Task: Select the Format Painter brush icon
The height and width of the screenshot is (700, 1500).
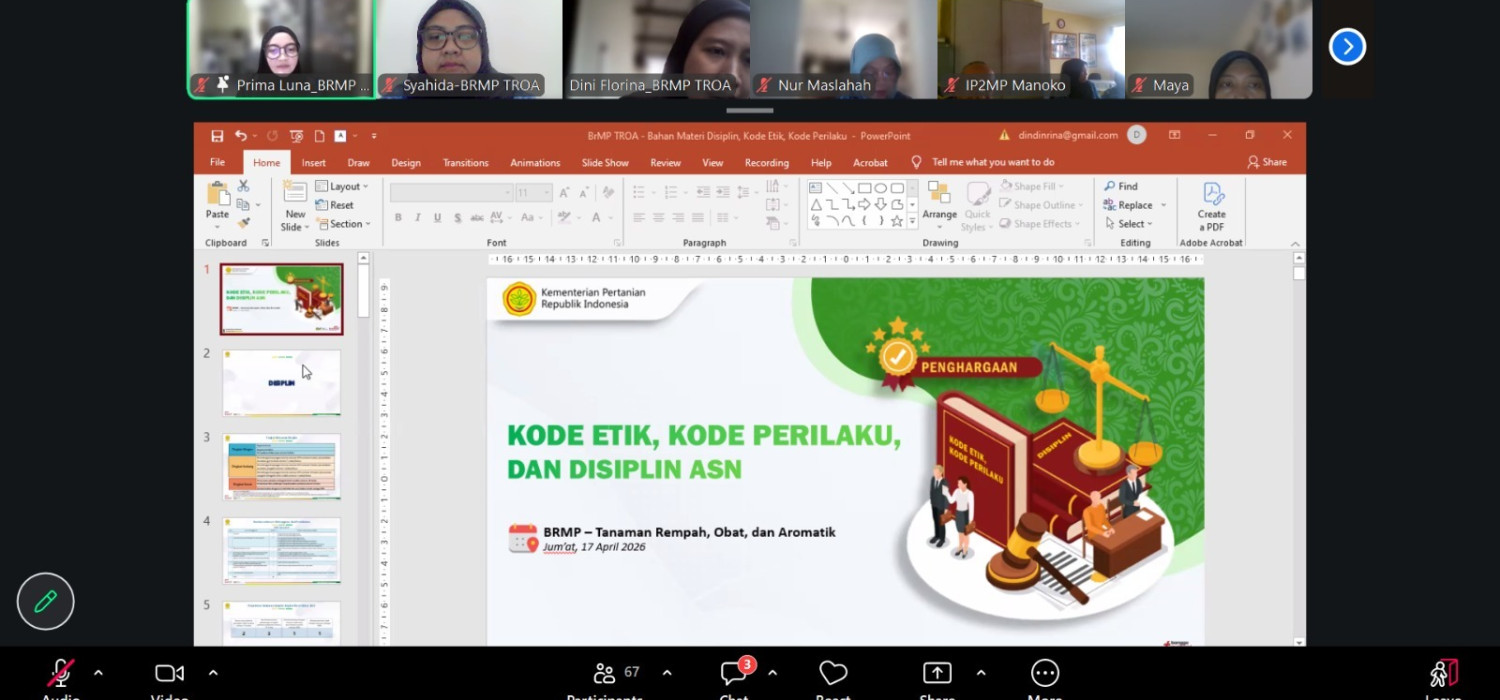Action: coord(243,223)
